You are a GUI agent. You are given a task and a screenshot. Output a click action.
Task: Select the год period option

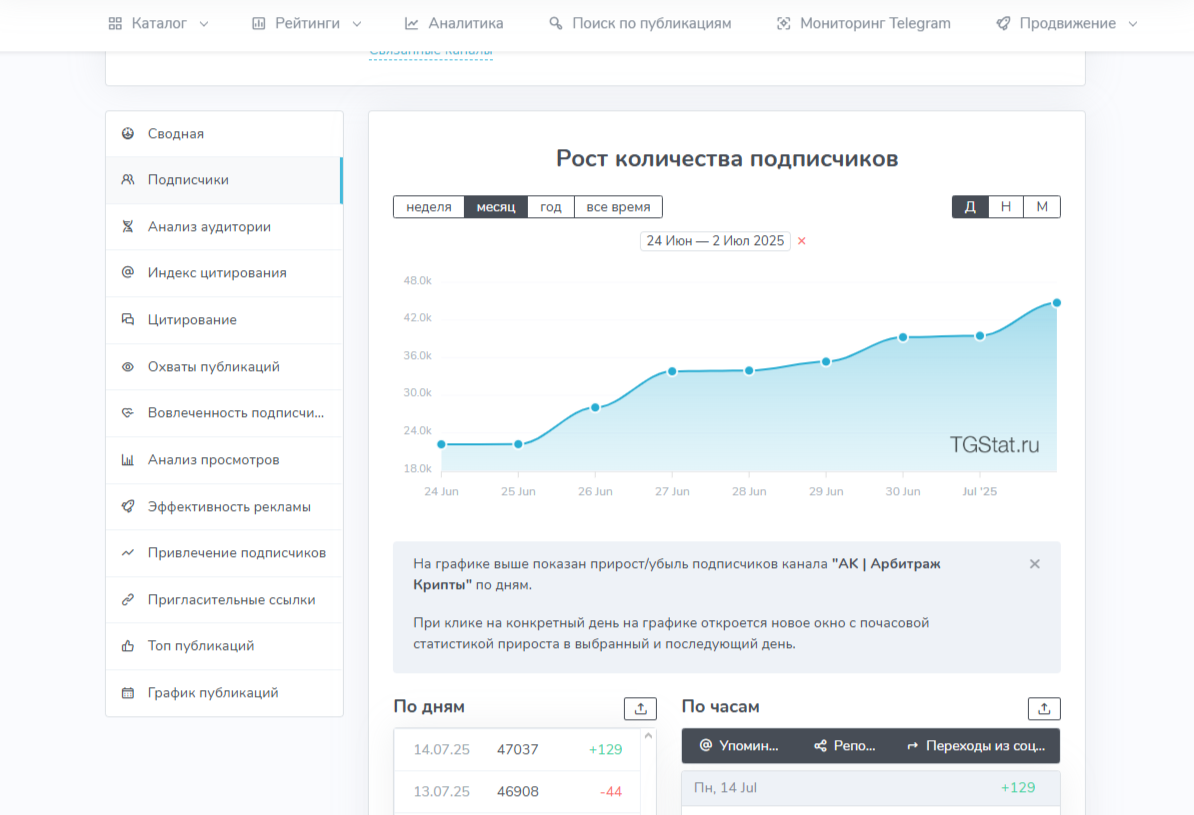tap(551, 207)
